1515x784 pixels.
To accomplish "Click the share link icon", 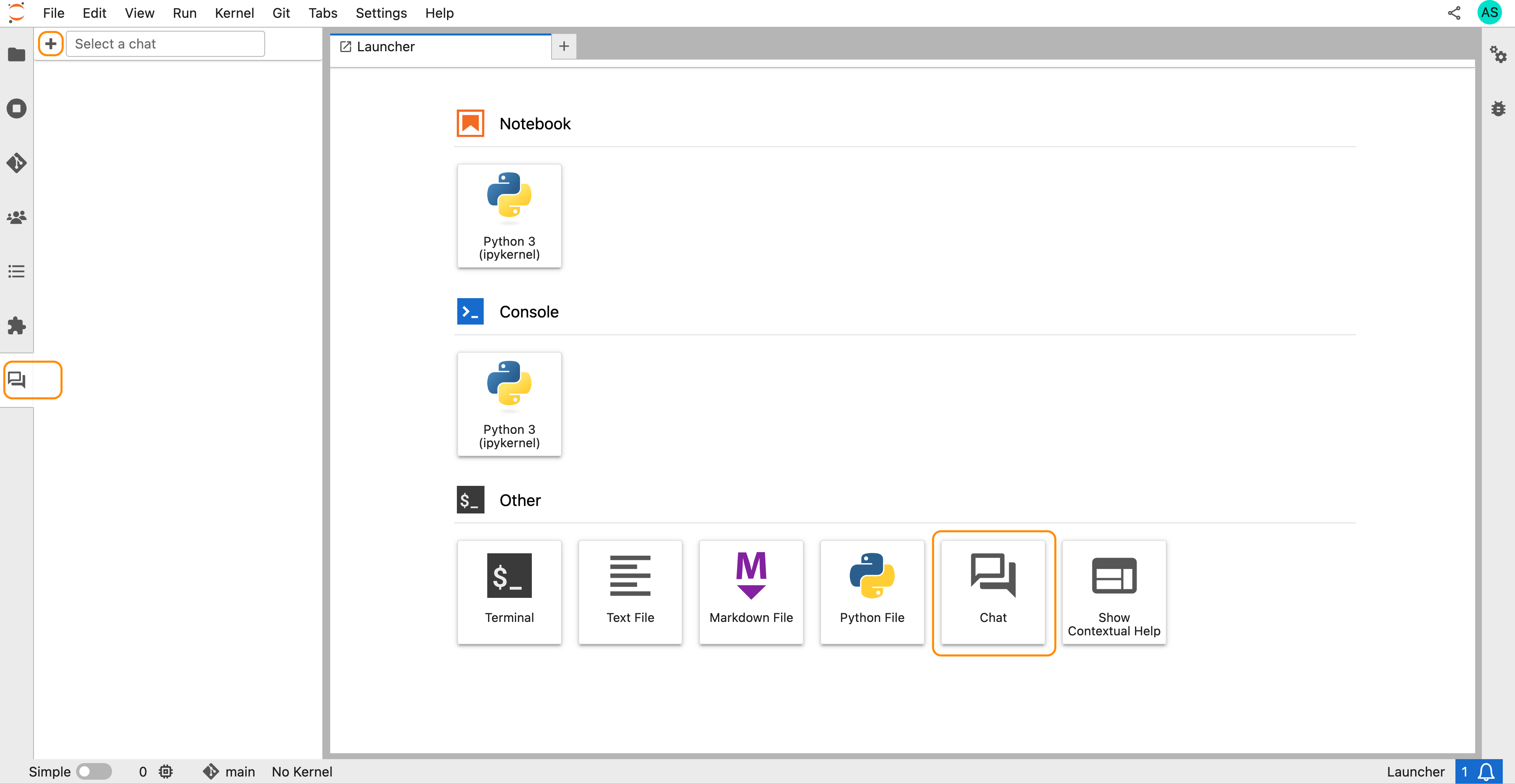I will 1454,13.
